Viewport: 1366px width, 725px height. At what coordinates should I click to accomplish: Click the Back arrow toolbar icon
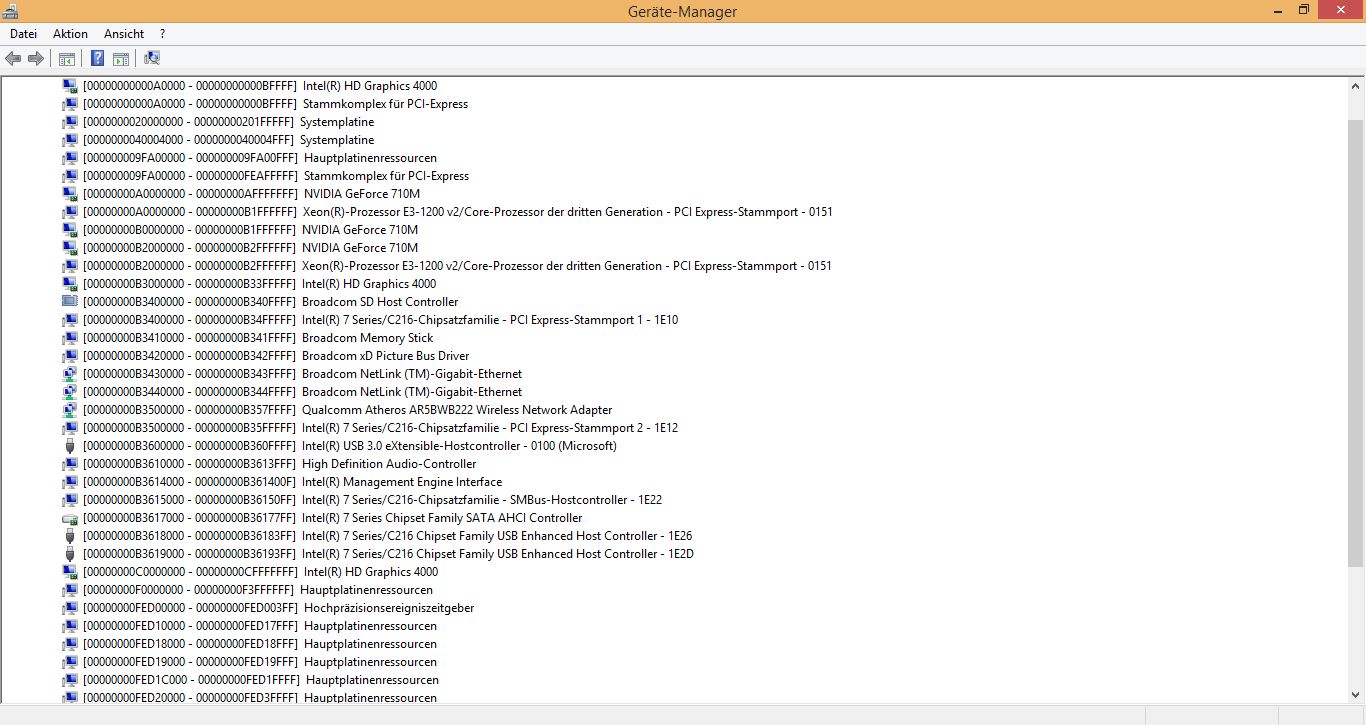tap(13, 59)
